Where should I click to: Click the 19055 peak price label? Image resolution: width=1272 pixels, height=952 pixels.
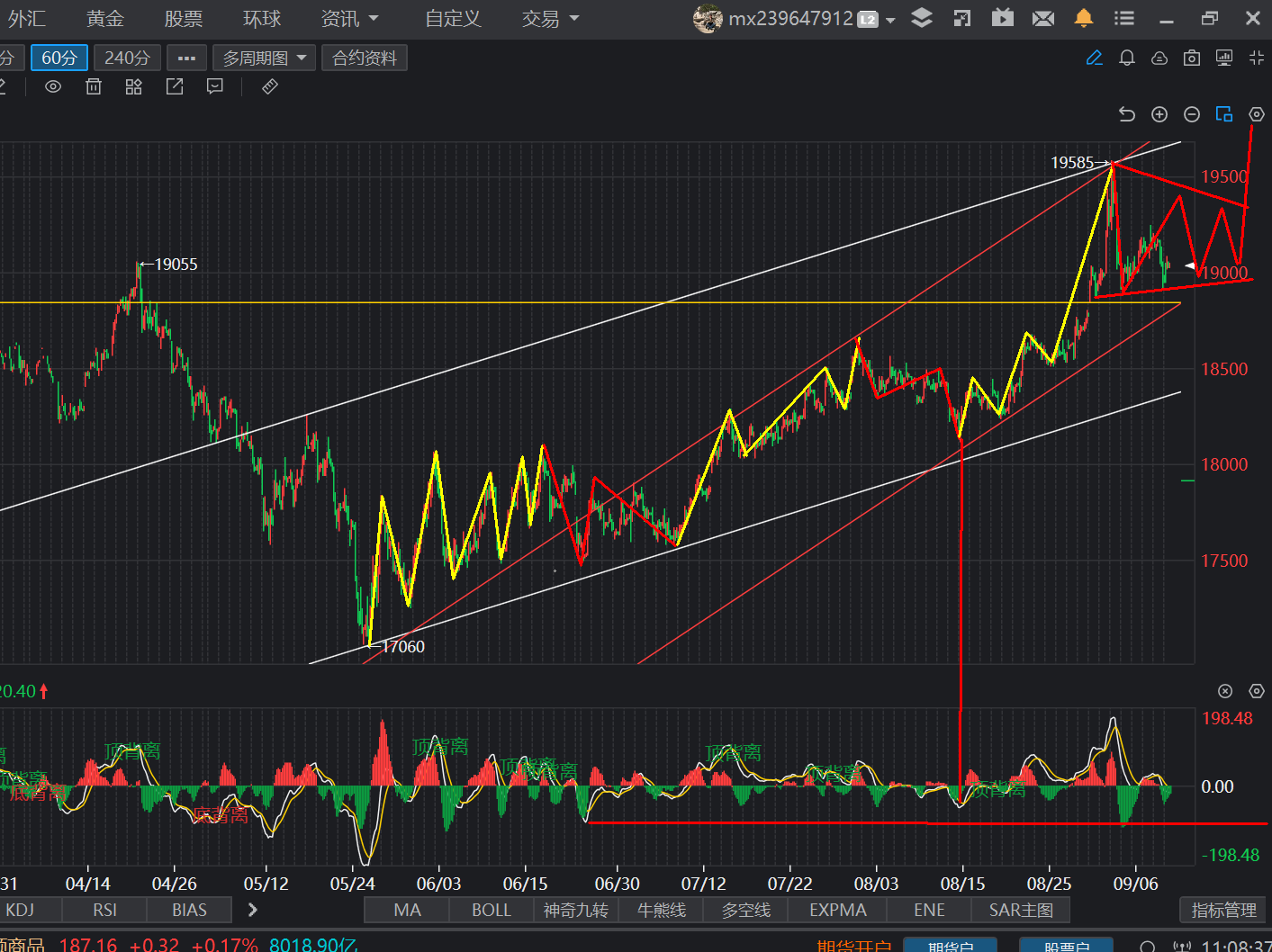point(176,264)
